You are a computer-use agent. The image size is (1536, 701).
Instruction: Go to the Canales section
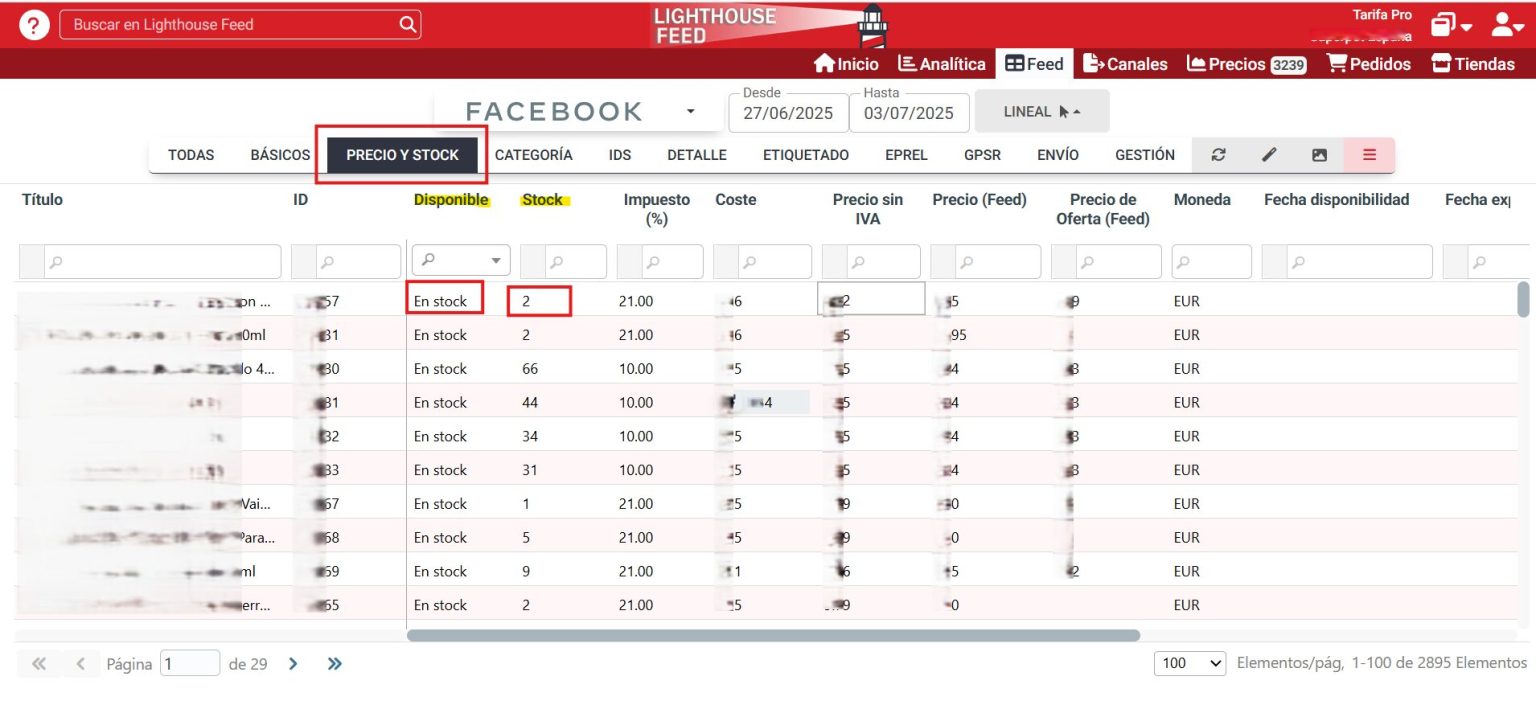(1125, 64)
